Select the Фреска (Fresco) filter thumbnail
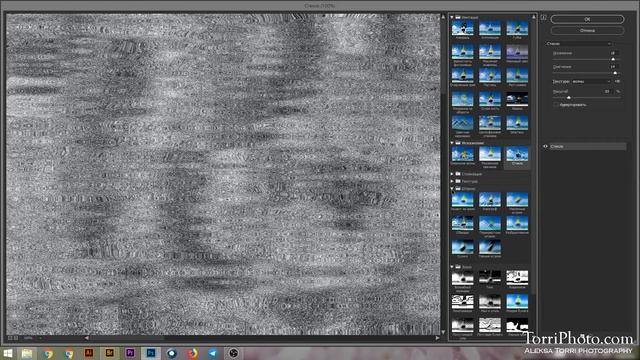Screen dimensions: 640x360 coord(517,99)
